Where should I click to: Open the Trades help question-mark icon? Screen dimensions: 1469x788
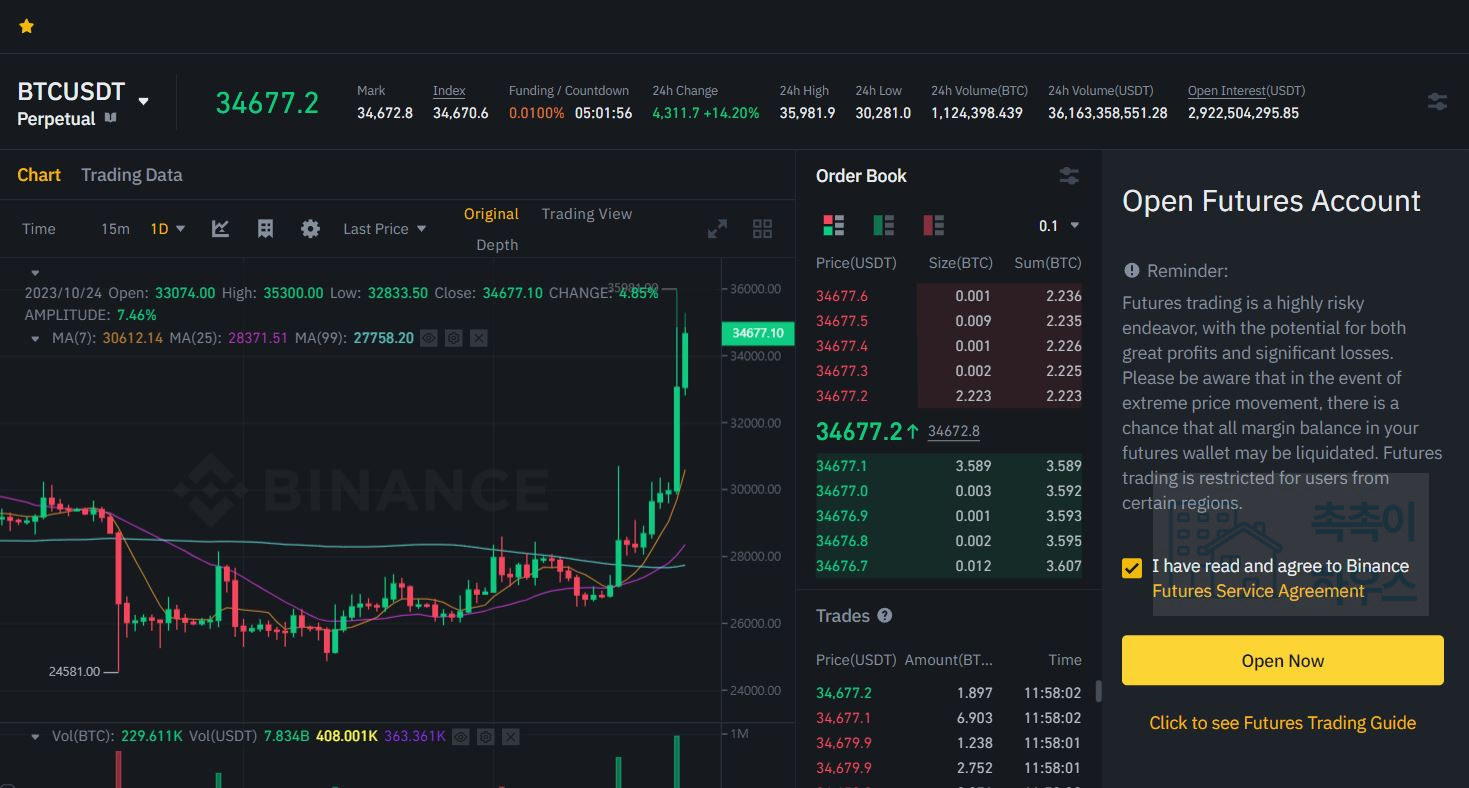884,616
